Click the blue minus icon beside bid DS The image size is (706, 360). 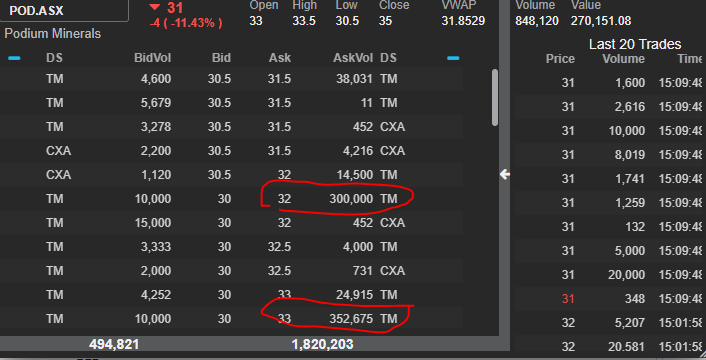pyautogui.click(x=14, y=58)
